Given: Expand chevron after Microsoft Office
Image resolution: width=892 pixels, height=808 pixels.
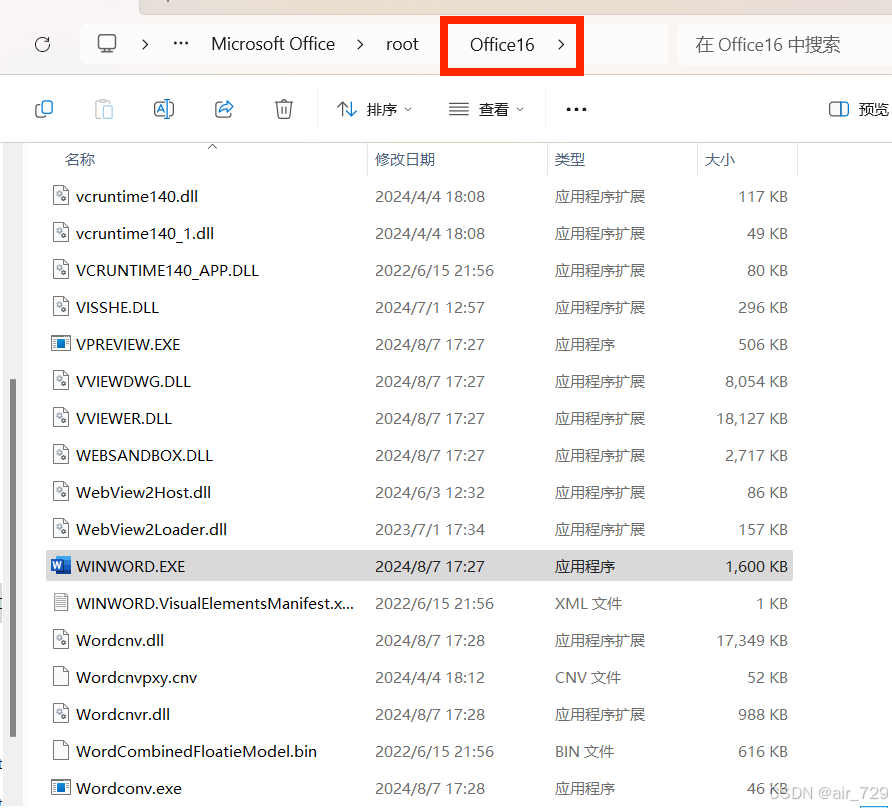Looking at the screenshot, I should point(360,44).
